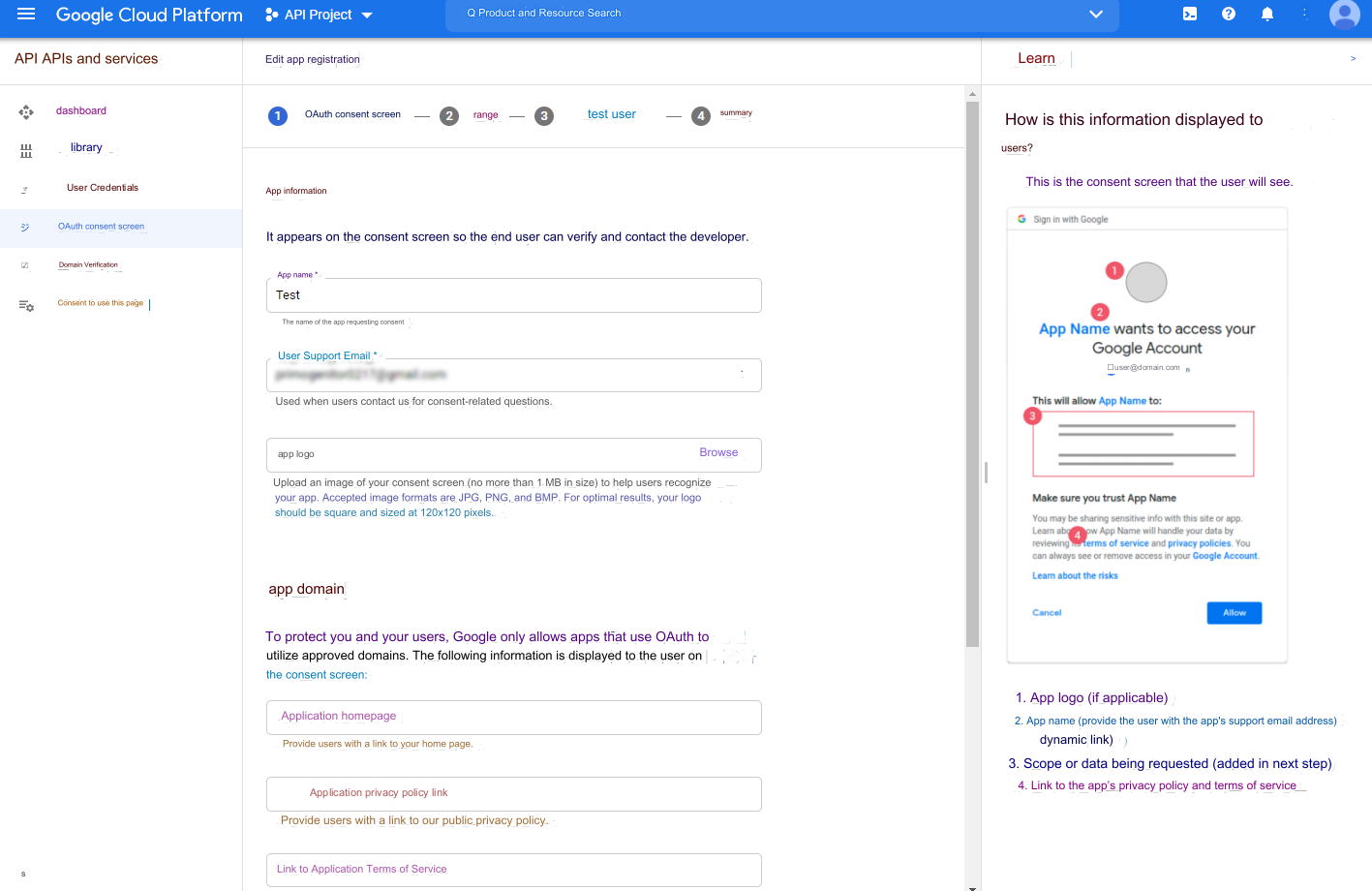Screen dimensions: 1372x891
Task: Go to OAuth consent screen step
Action: 352,114
